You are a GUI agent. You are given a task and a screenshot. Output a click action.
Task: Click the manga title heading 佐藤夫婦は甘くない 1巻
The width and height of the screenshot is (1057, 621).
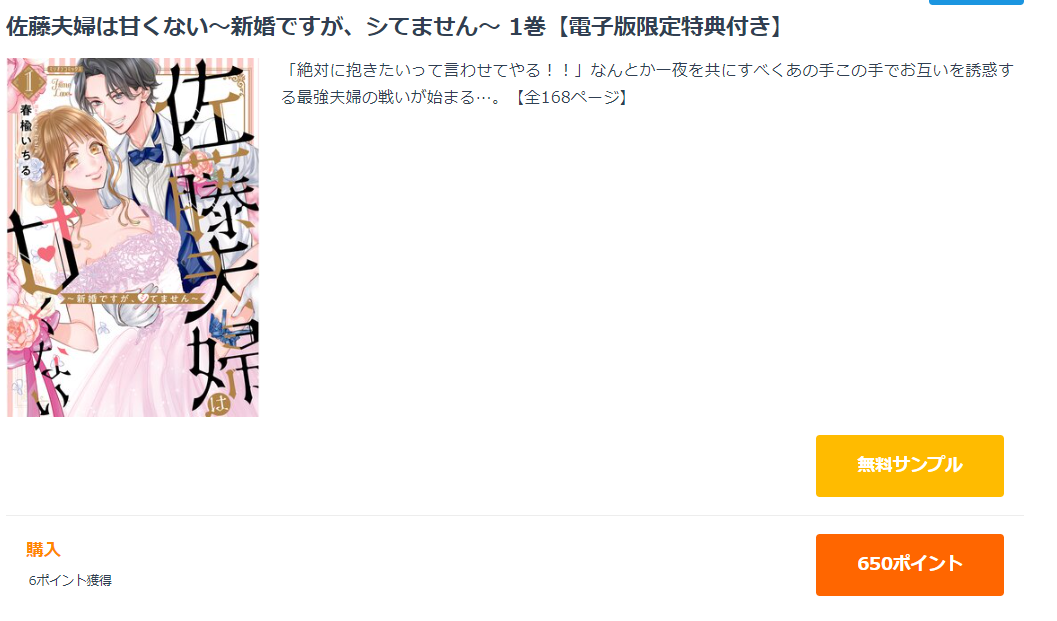(x=276, y=27)
